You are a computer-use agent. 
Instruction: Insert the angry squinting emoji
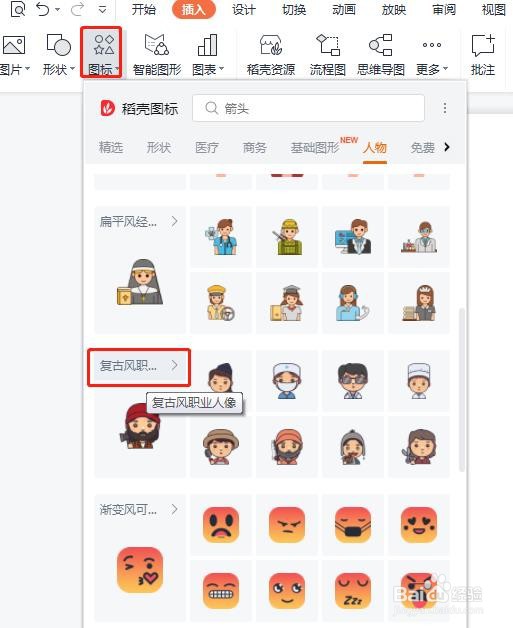pos(287,525)
